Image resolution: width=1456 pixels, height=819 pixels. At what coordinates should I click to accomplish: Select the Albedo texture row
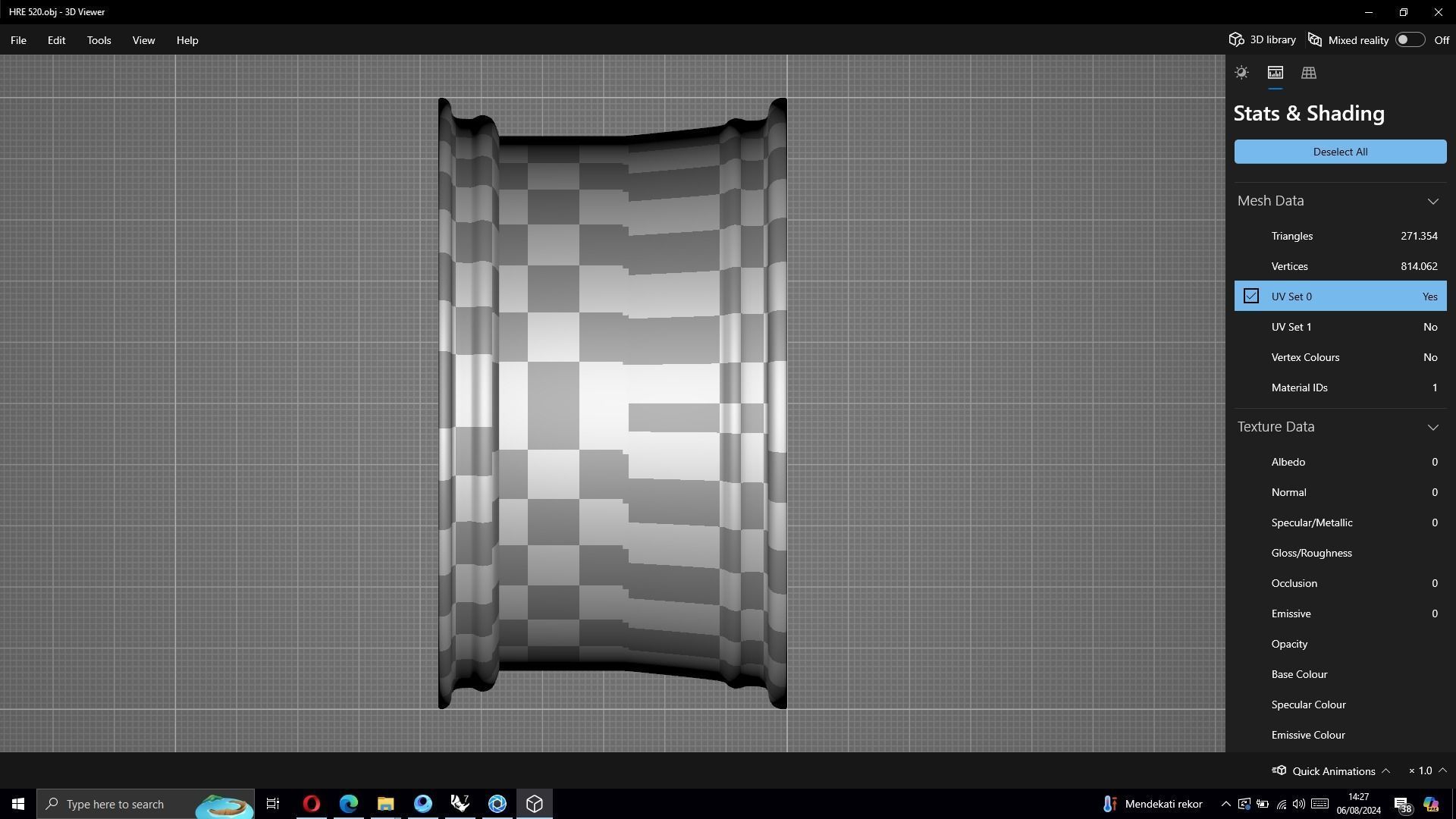point(1340,462)
